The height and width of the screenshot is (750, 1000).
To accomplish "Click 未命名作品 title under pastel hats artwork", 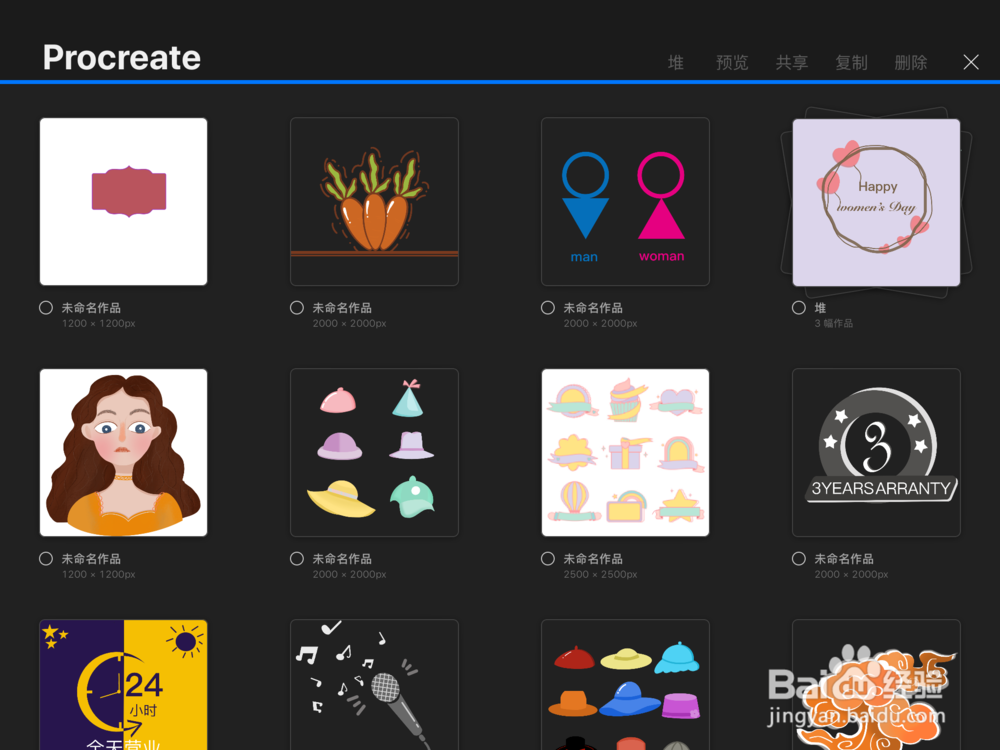I will tap(342, 559).
